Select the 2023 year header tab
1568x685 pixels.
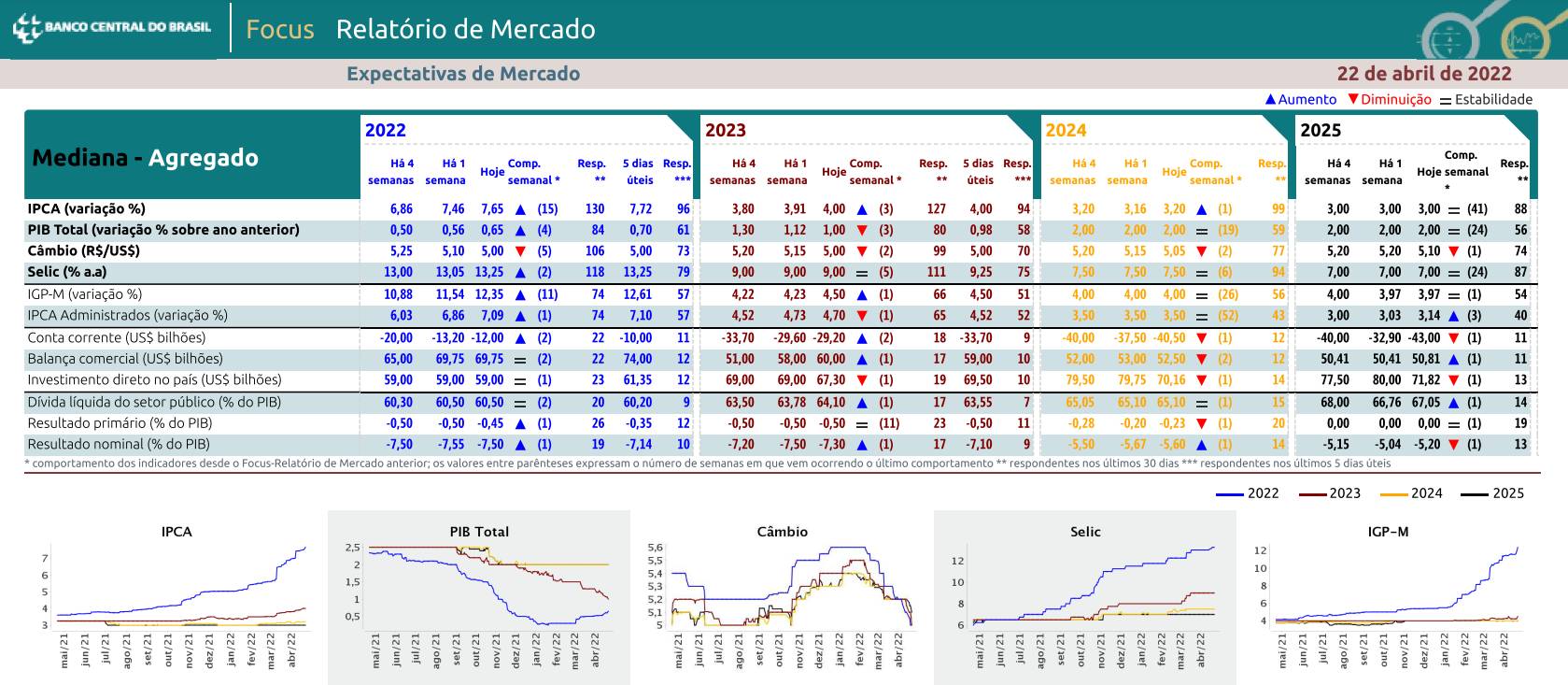tap(726, 130)
